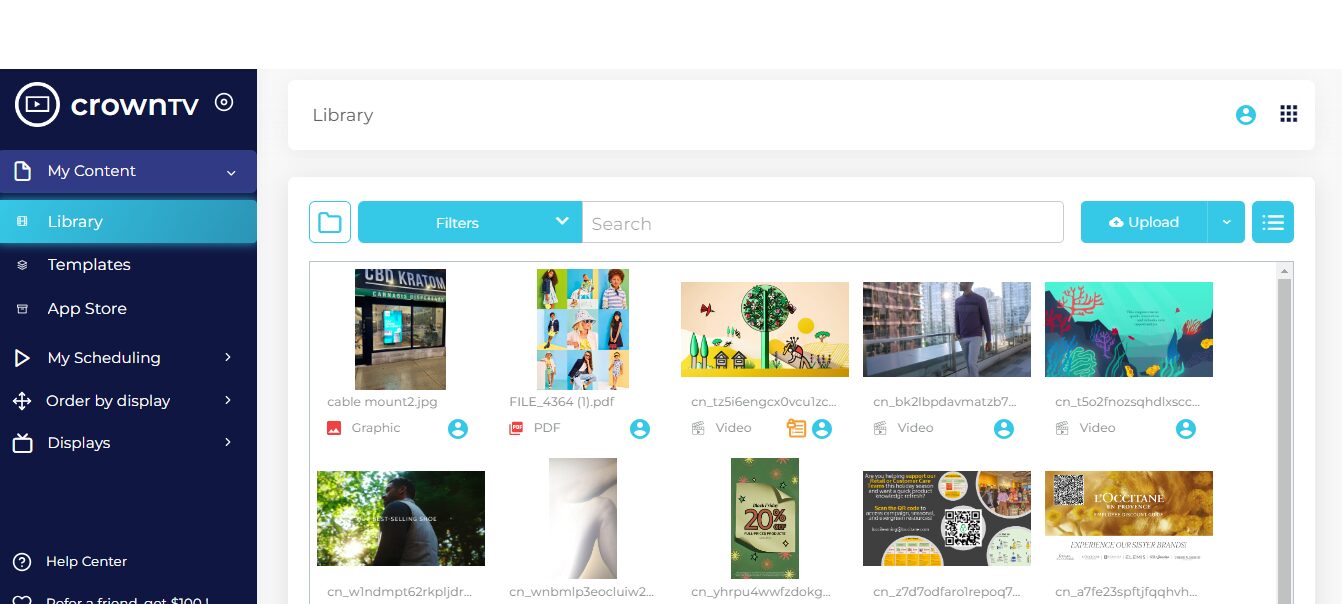Click the Upload button

(1144, 221)
